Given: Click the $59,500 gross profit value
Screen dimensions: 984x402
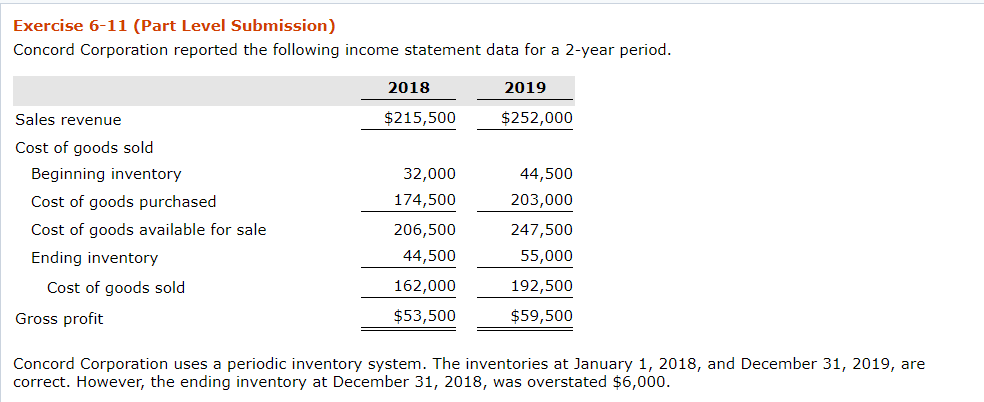Looking at the screenshot, I should click(542, 316).
